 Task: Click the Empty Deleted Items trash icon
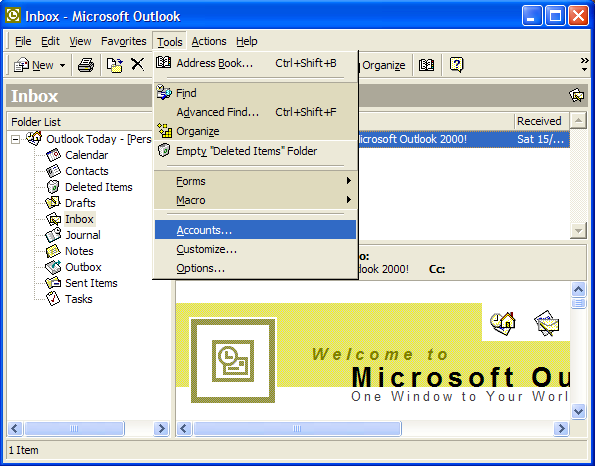(x=164, y=150)
